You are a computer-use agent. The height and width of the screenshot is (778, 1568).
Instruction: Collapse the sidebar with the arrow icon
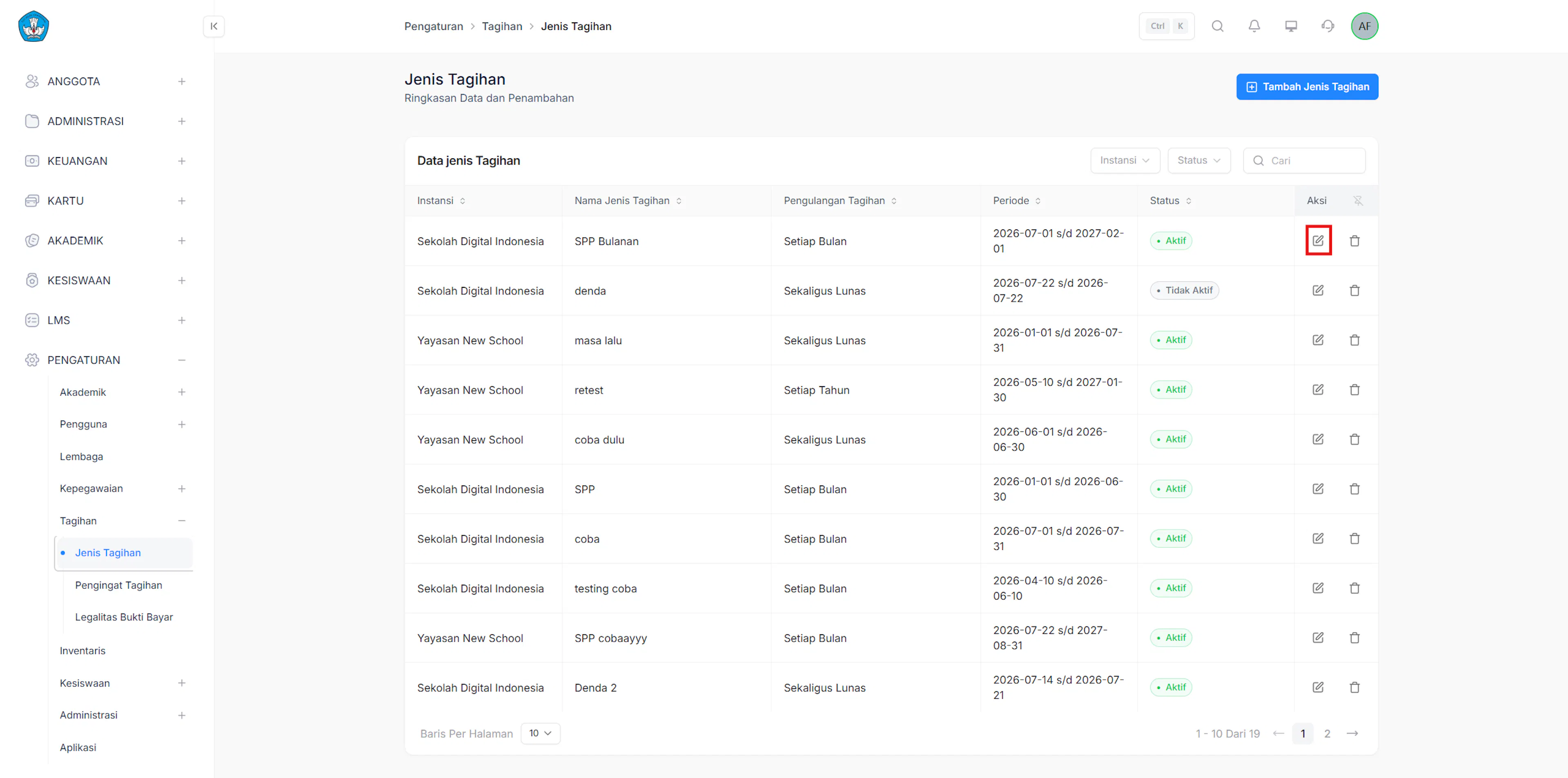click(x=214, y=26)
